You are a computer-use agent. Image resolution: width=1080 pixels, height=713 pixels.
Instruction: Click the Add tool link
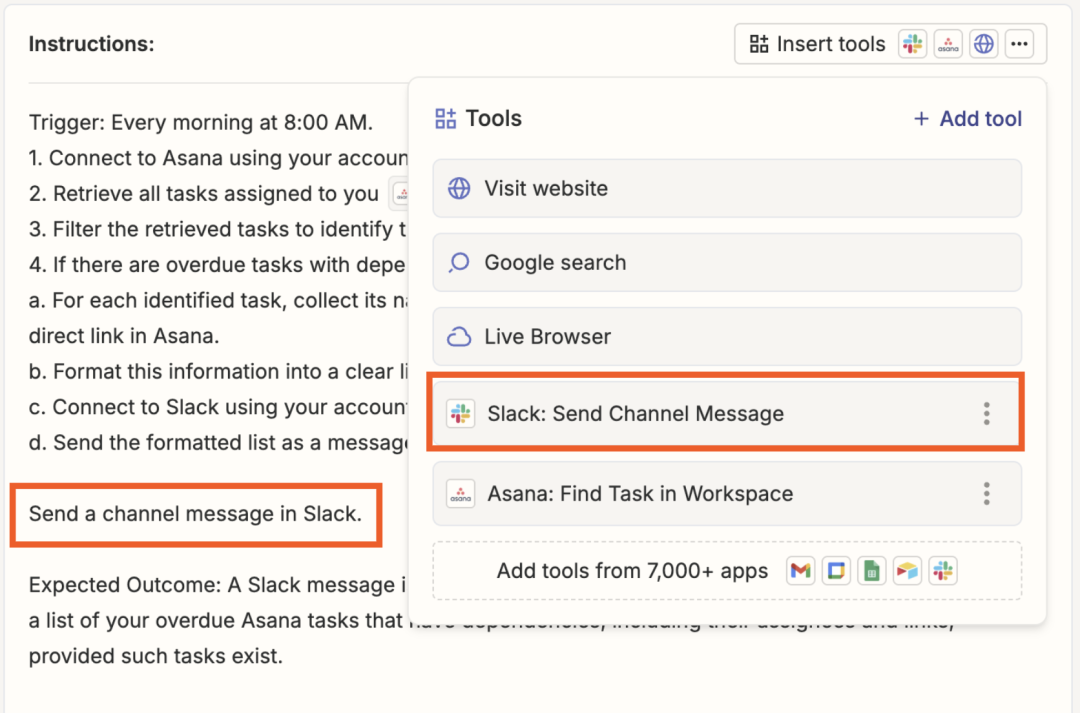point(968,118)
